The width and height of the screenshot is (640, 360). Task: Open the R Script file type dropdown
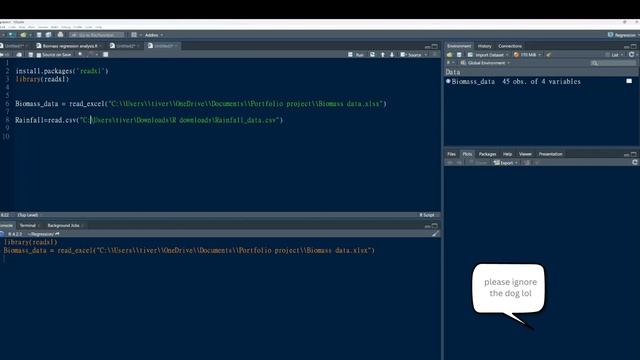click(428, 215)
